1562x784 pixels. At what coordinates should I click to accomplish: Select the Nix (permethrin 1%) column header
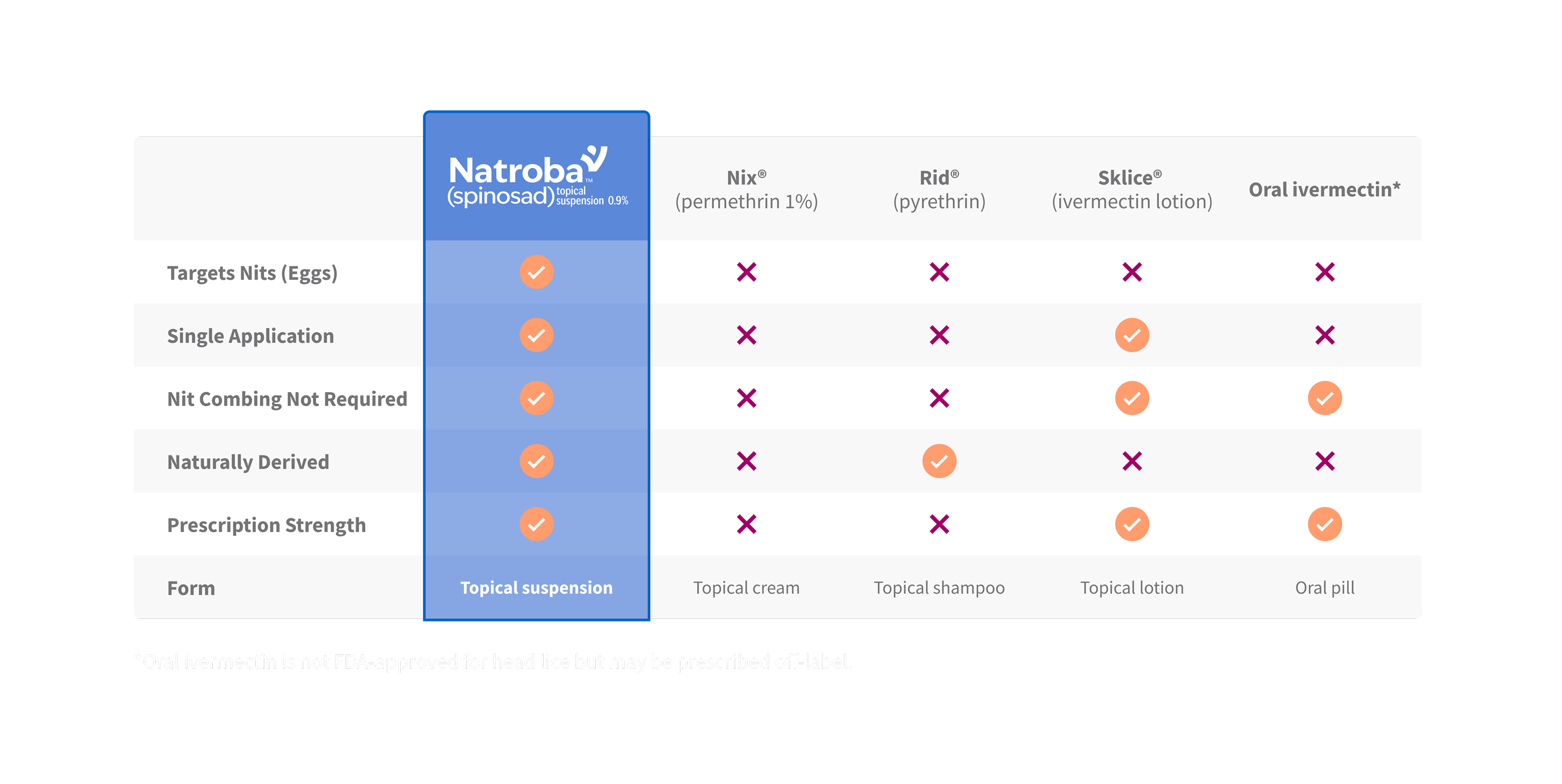(x=746, y=189)
